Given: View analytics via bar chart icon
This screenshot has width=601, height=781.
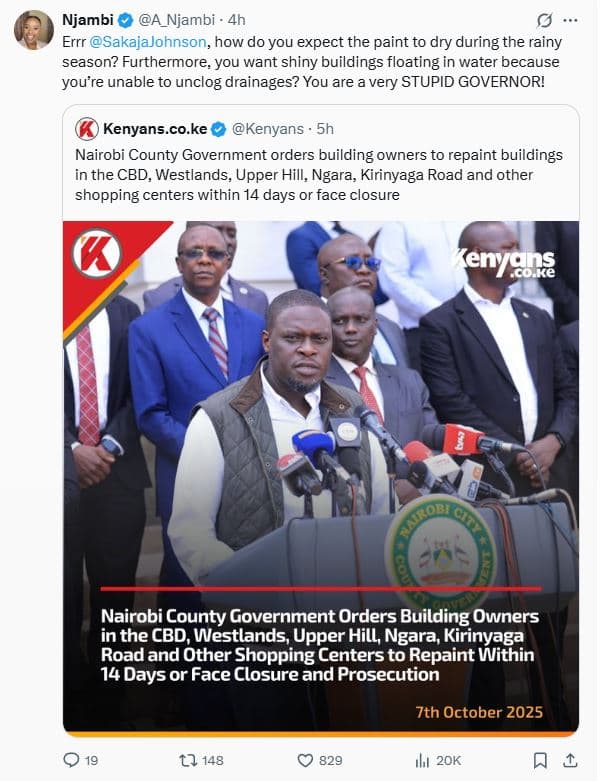Looking at the screenshot, I should pos(422,761).
